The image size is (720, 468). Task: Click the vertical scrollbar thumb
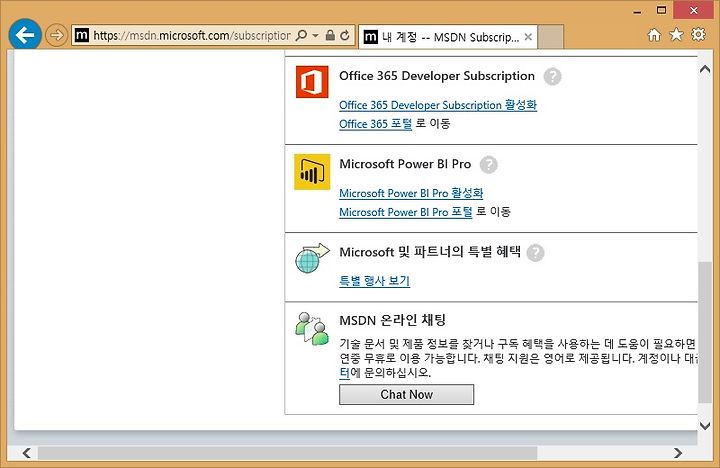705,332
